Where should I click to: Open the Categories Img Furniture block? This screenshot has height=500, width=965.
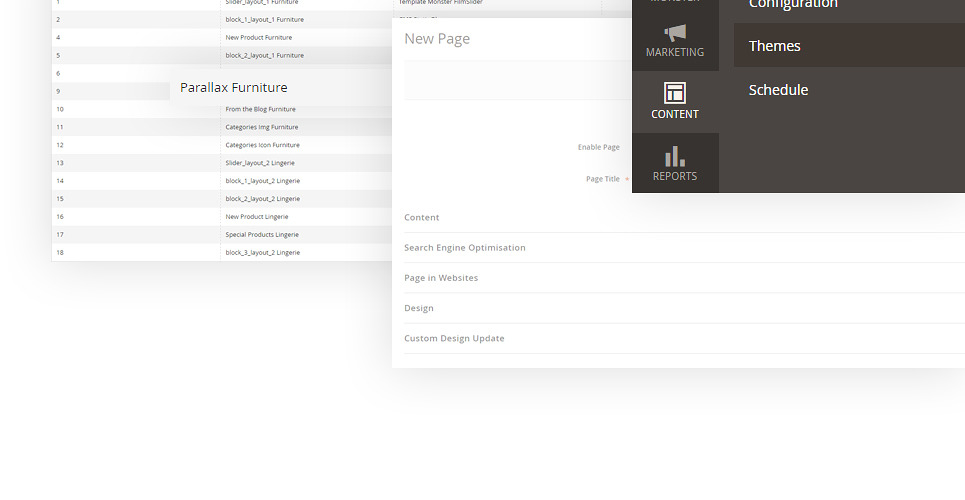coord(262,127)
